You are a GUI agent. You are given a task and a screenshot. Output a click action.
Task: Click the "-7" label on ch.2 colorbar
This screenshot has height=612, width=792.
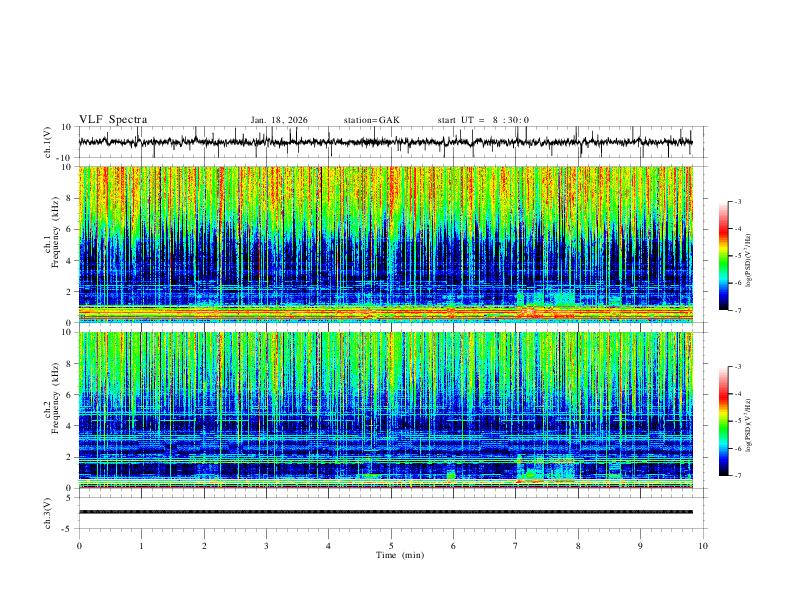coord(738,476)
